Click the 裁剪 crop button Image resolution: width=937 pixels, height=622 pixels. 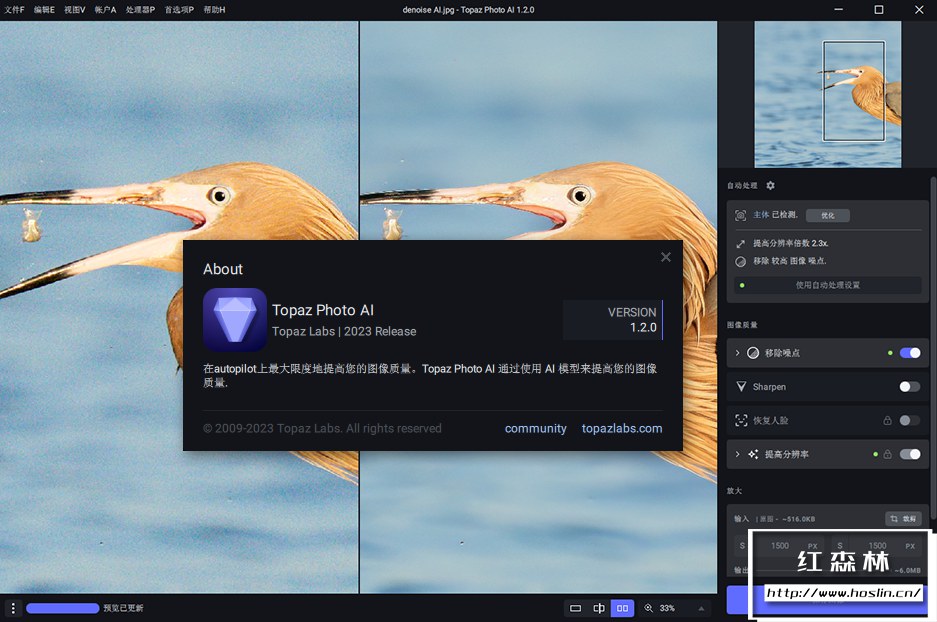click(x=903, y=519)
